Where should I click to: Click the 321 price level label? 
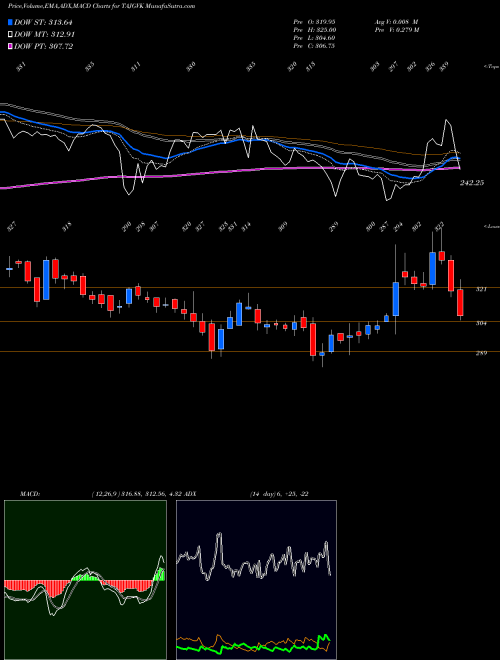[x=481, y=290]
